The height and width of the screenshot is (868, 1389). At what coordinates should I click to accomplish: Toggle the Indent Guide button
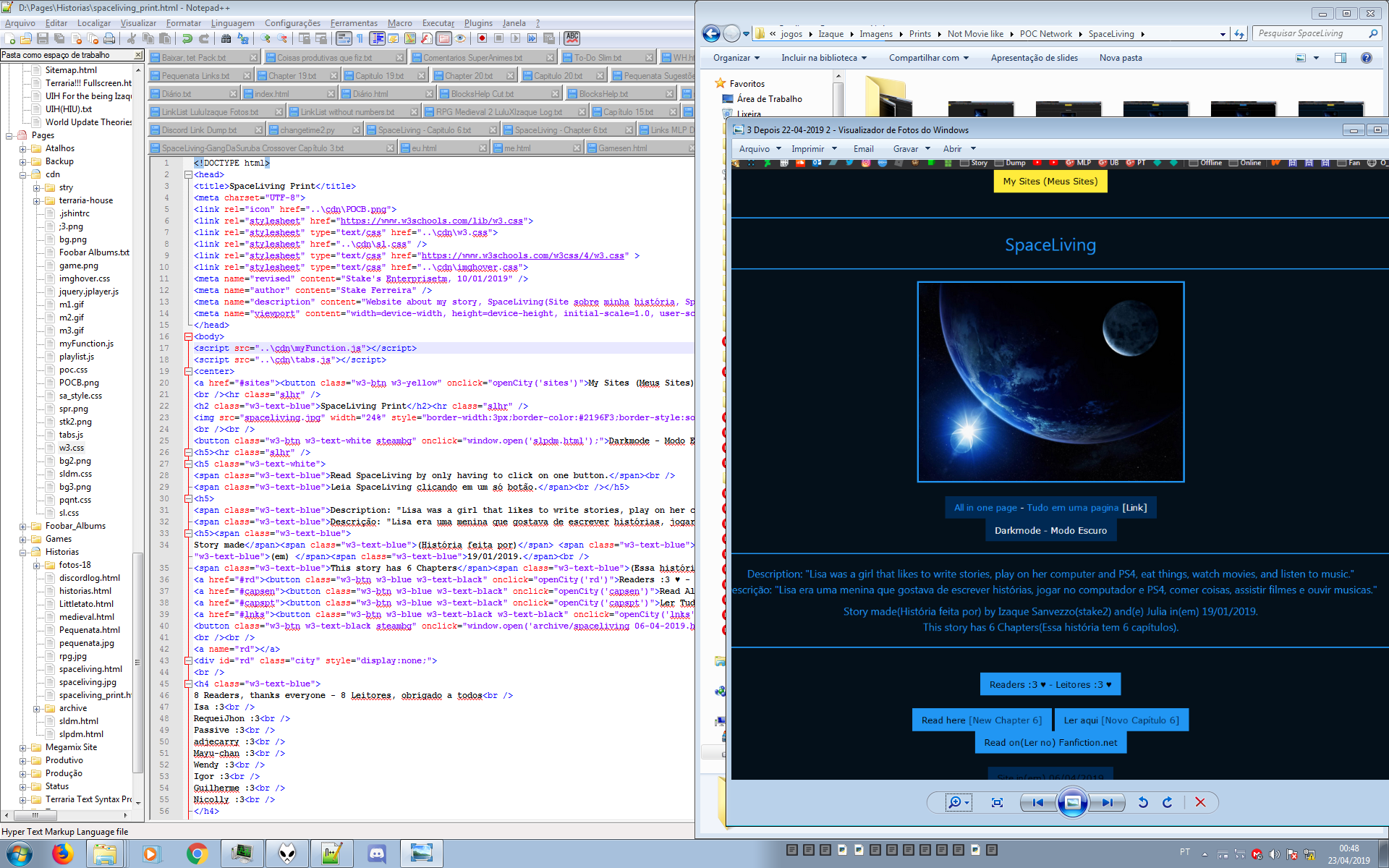(x=377, y=38)
